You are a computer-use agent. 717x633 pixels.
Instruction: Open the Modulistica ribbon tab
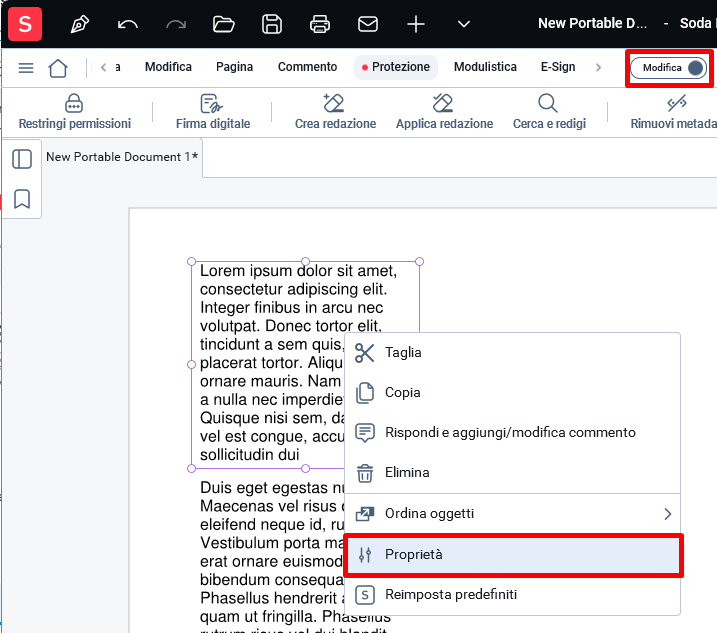click(x=485, y=67)
